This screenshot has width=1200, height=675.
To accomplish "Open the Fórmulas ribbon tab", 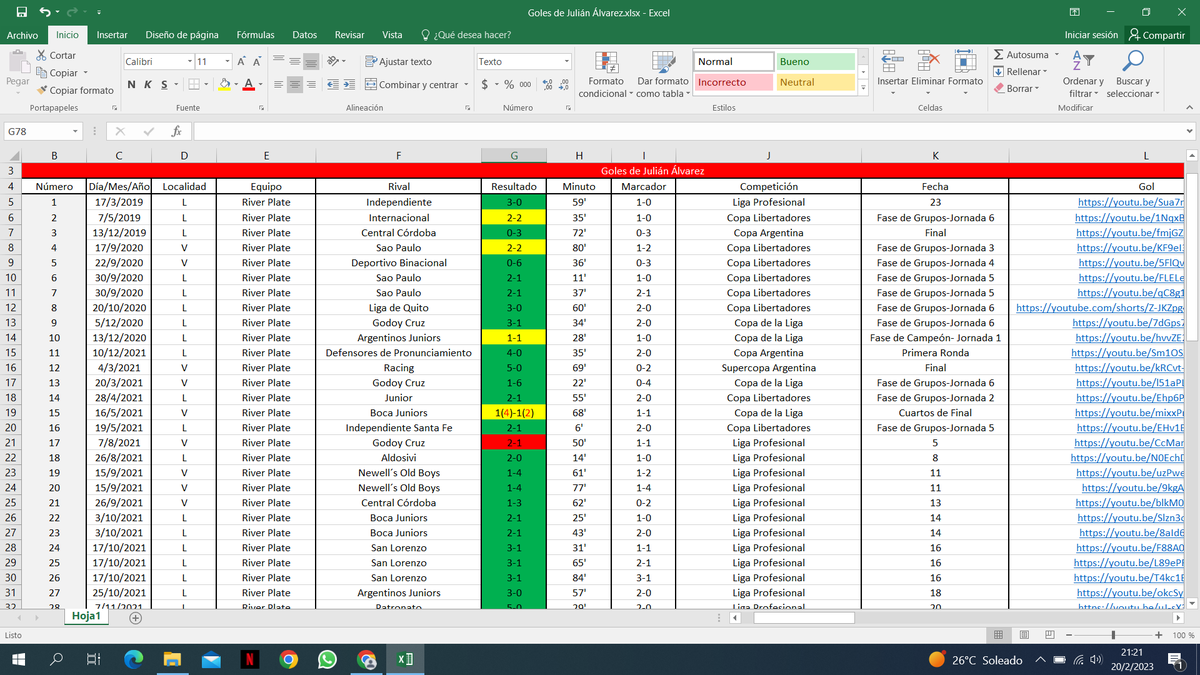I will tap(255, 35).
